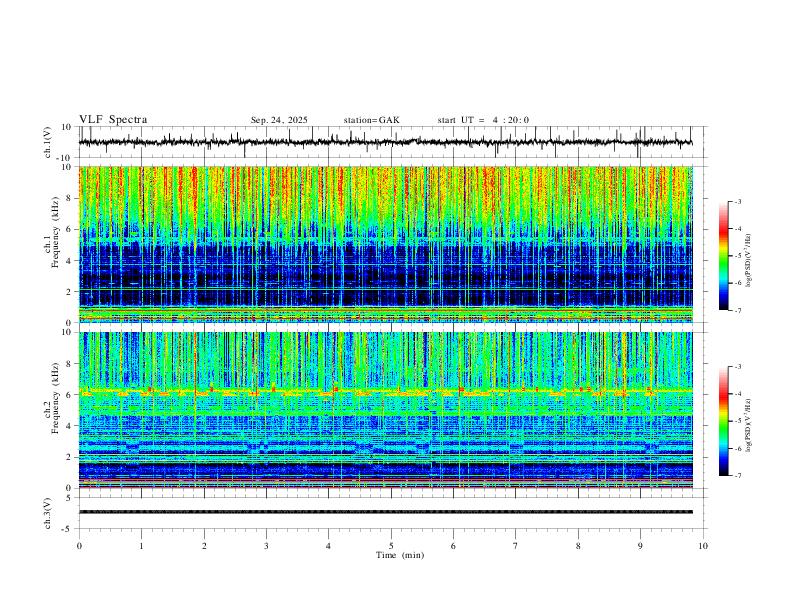Click the 'ch.3(V)' axis label
This screenshot has height=612, width=792.
(x=48, y=513)
